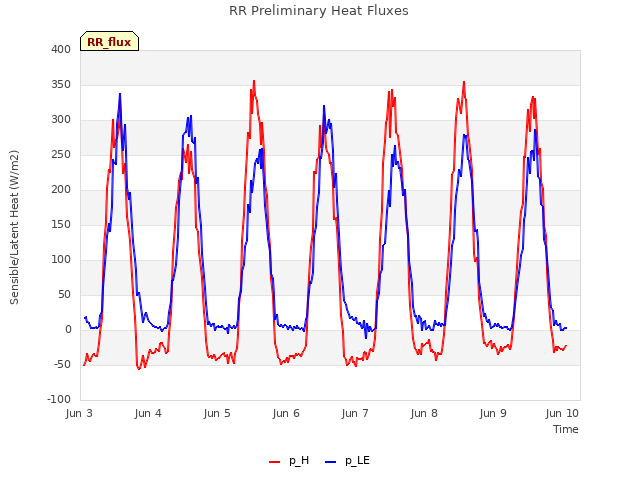Click the 200 y-axis tick label
Screen dimensions: 640x480
point(61,189)
